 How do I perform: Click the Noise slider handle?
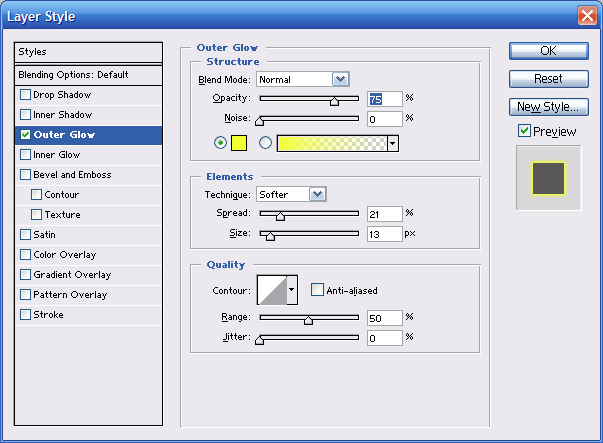point(260,121)
